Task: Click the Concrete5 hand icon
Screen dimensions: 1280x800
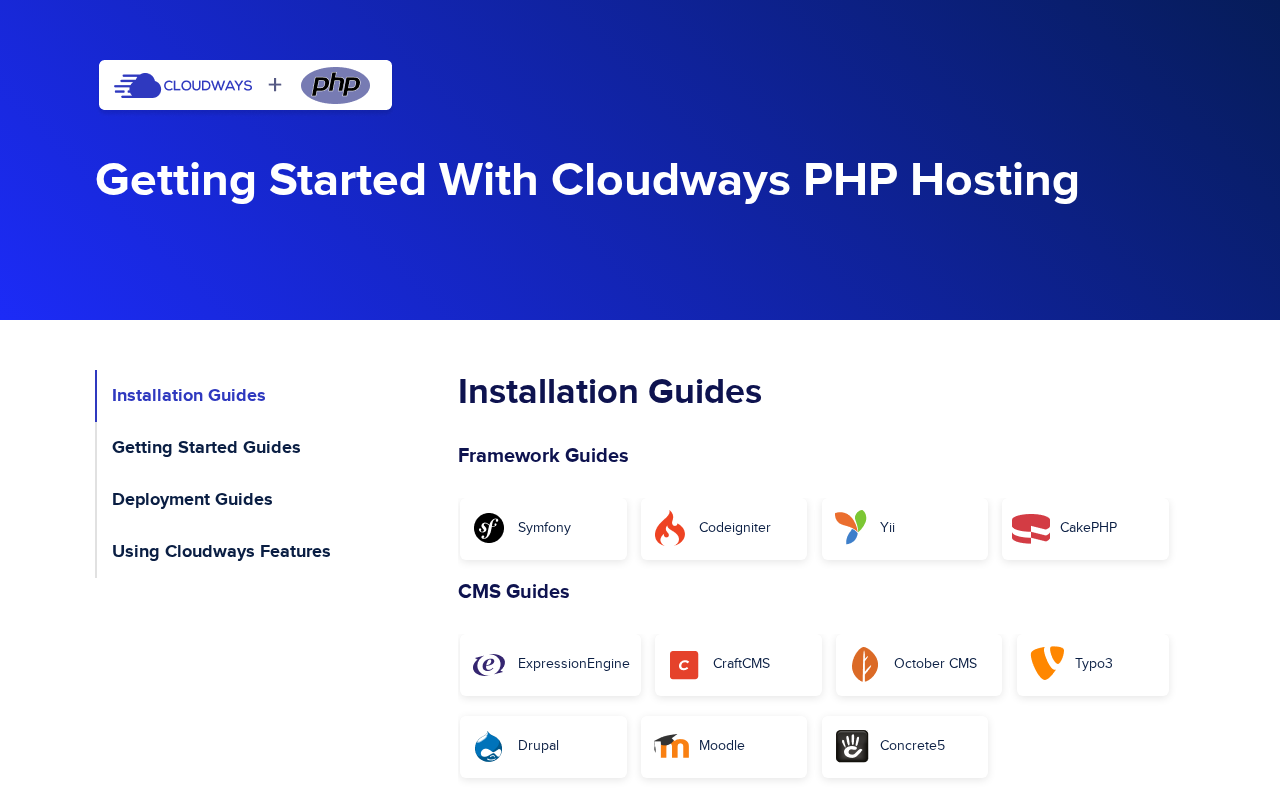Action: (852, 746)
